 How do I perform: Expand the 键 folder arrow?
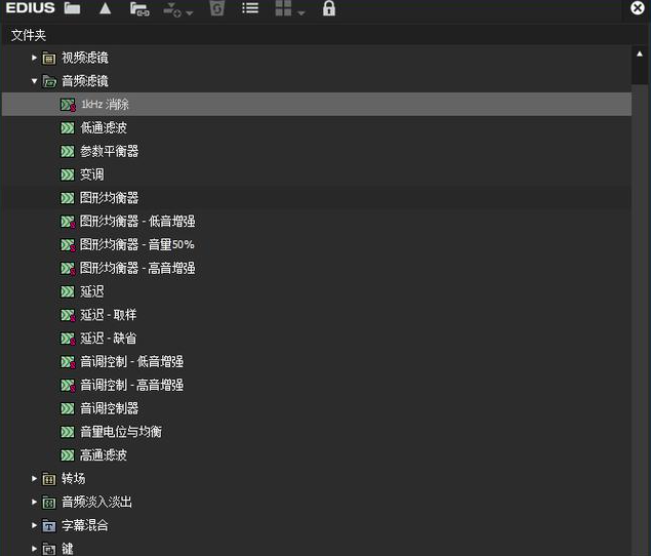pyautogui.click(x=34, y=549)
